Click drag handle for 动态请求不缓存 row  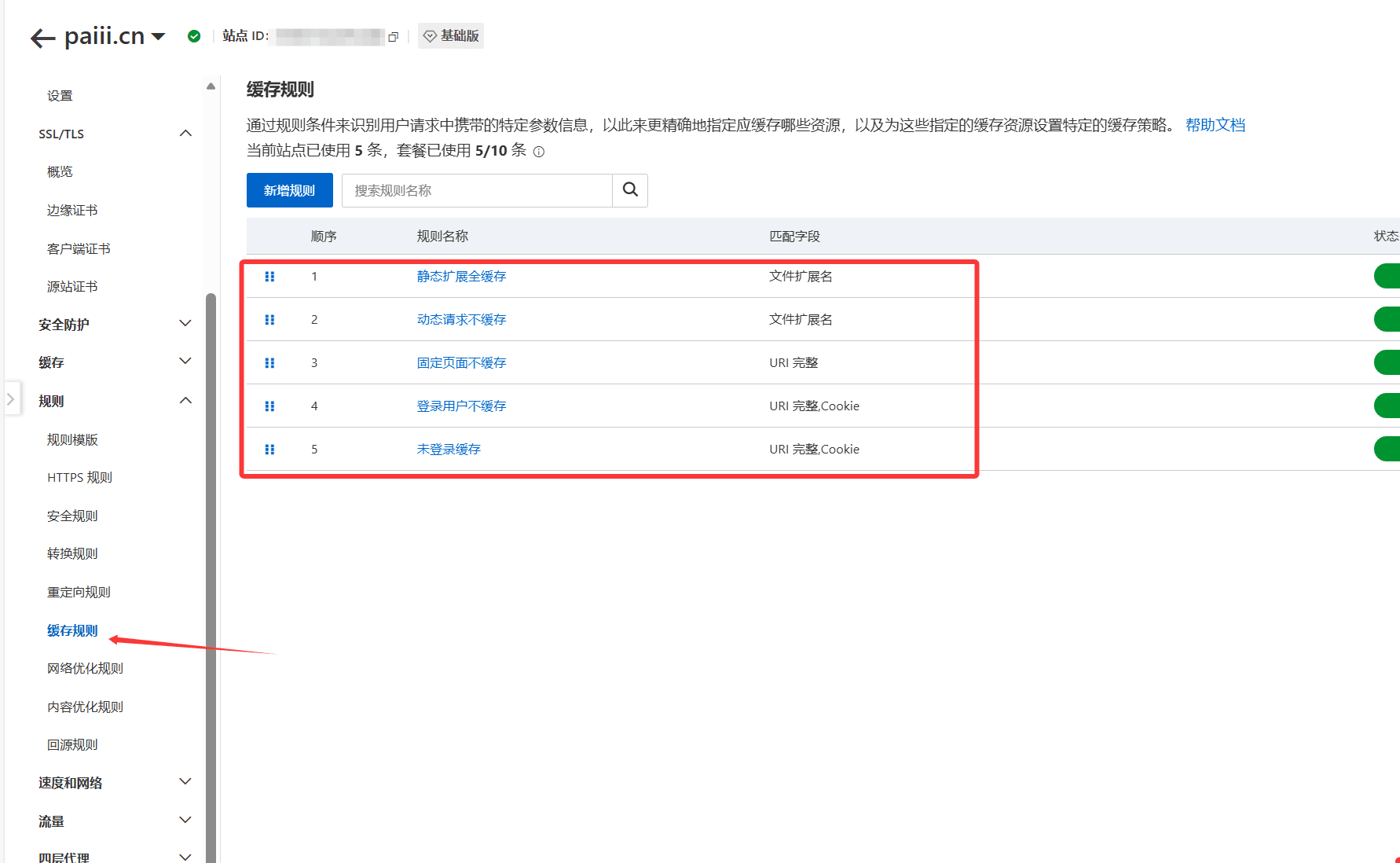point(269,320)
